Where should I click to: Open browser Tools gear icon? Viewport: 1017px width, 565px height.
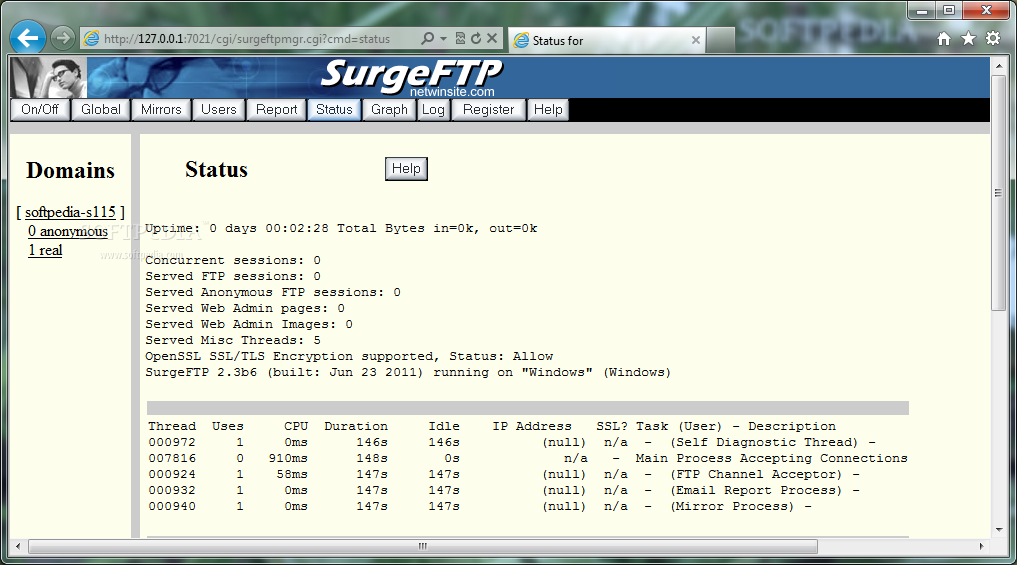(x=993, y=39)
